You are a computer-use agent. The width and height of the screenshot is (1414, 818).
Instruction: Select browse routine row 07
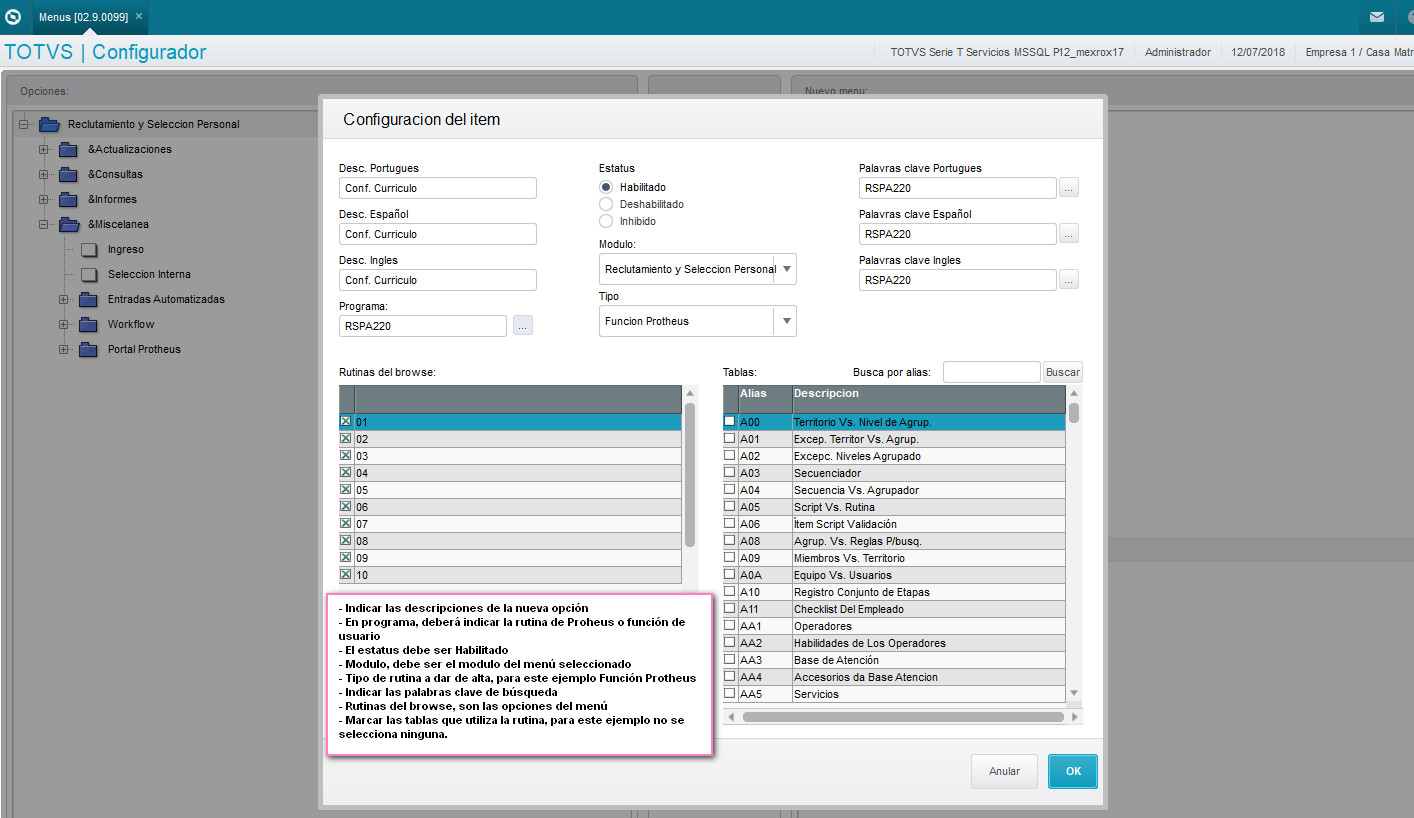(x=510, y=524)
